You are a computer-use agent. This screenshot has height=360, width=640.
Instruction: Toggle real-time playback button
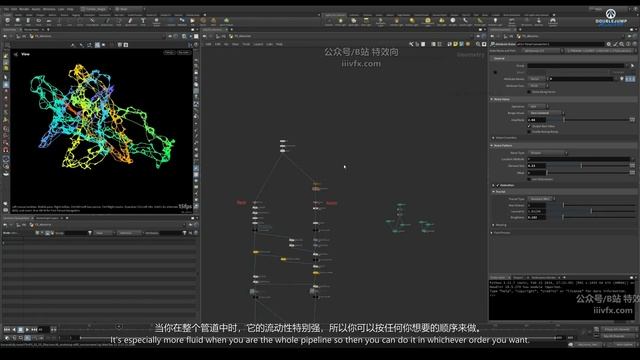click(x=7, y=338)
